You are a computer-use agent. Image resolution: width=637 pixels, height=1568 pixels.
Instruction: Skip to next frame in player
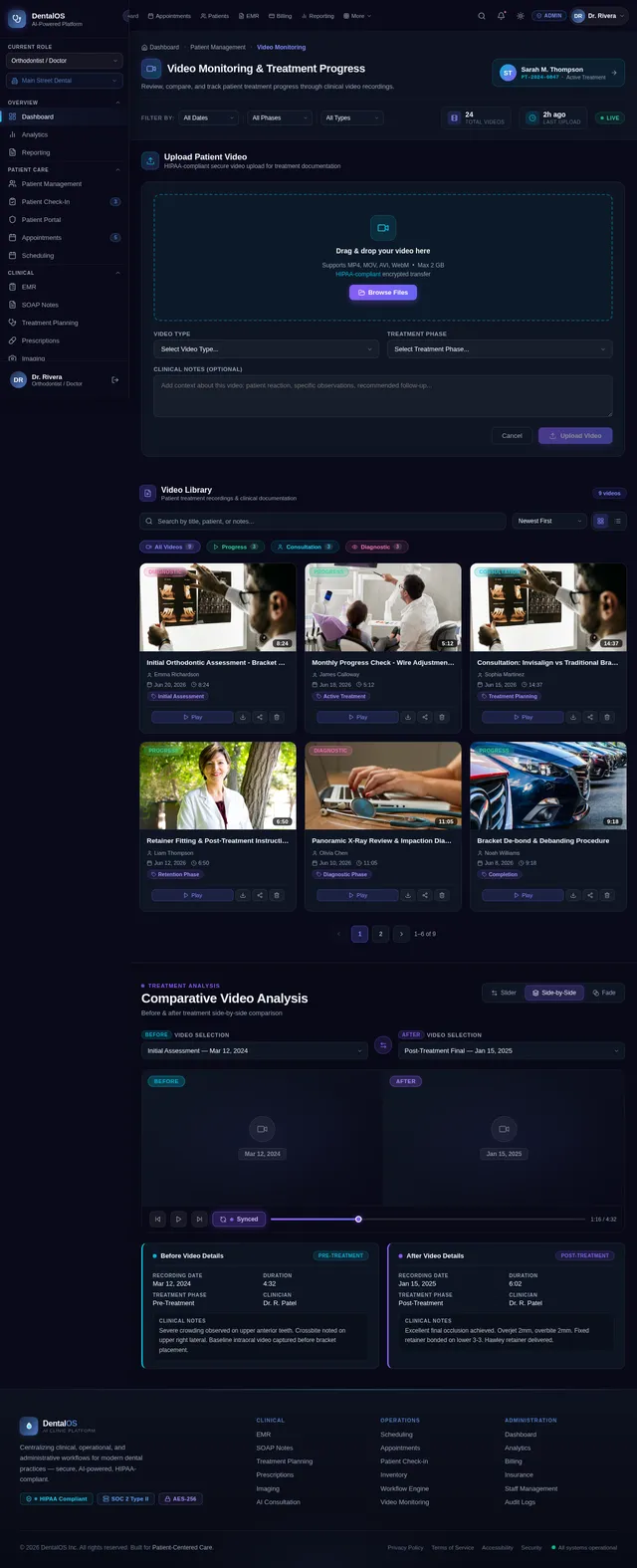tap(199, 1219)
